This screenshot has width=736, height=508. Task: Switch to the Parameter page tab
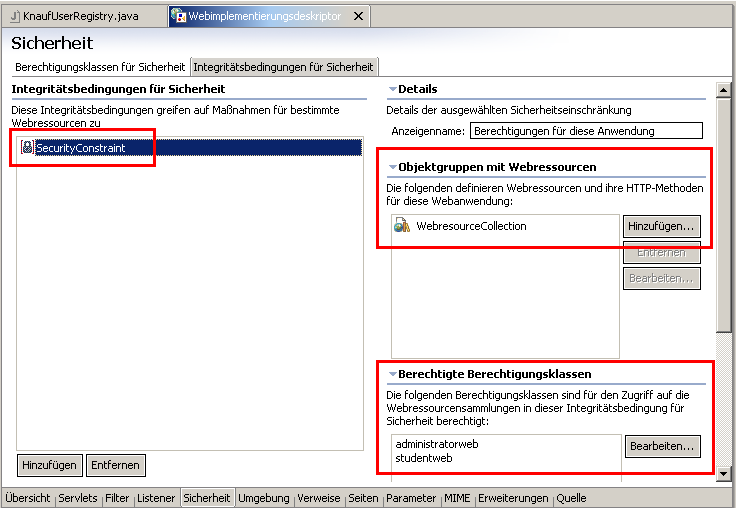tap(411, 498)
